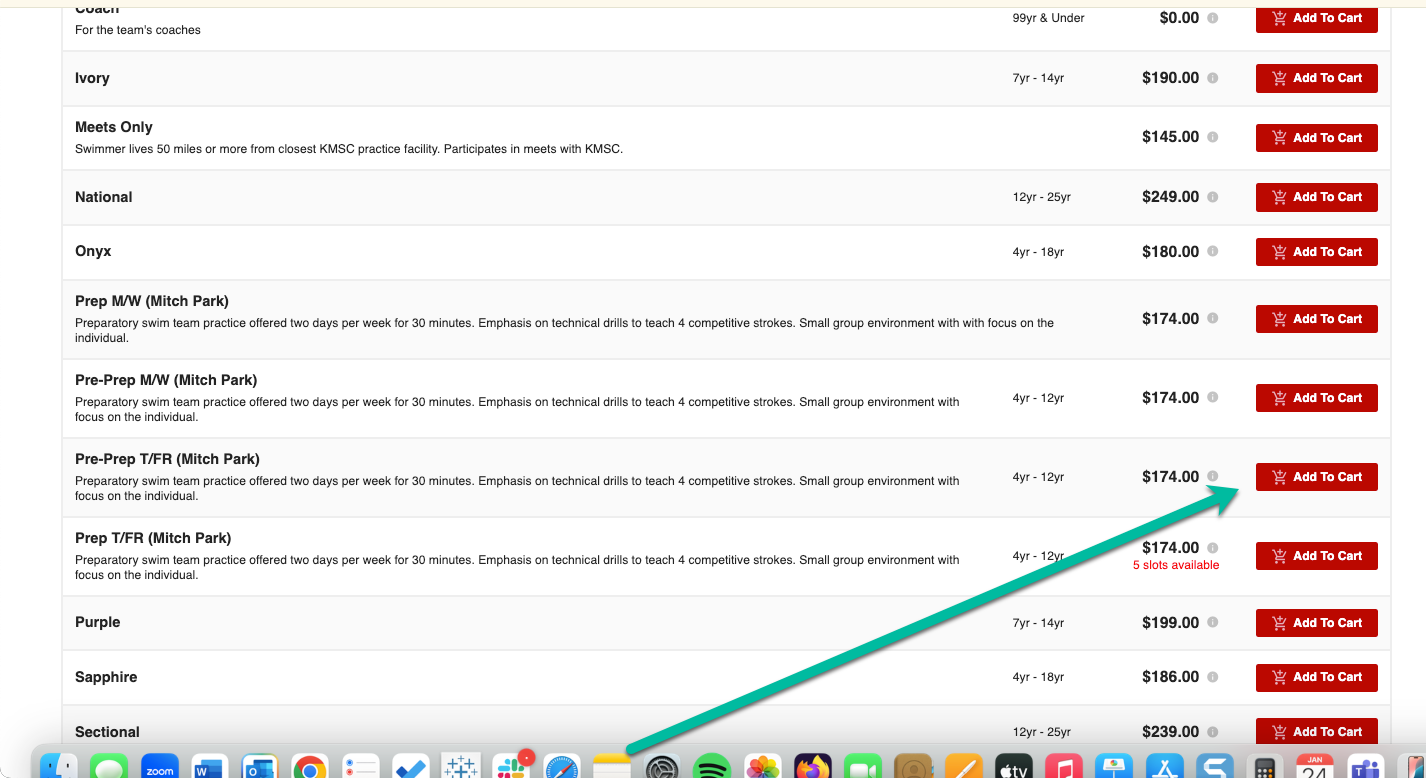Image resolution: width=1426 pixels, height=778 pixels.
Task: Click the info icon beside Sapphire's $186.00 price
Action: pyautogui.click(x=1212, y=677)
